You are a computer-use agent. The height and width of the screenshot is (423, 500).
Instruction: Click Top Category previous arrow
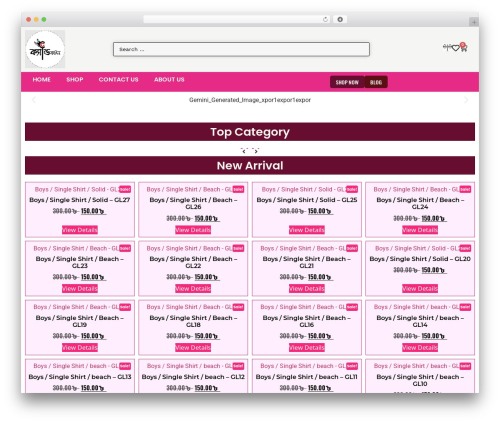244,151
